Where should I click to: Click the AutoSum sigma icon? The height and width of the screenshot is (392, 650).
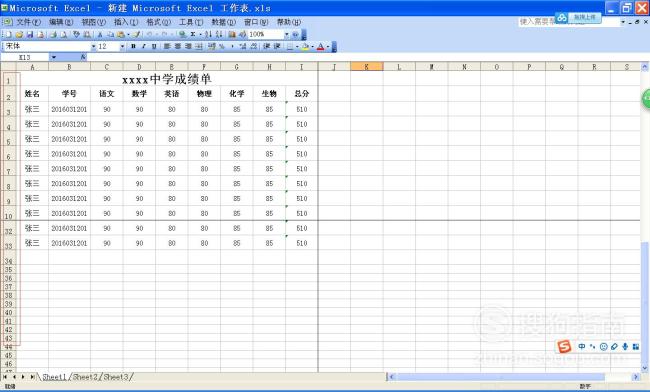pos(193,34)
